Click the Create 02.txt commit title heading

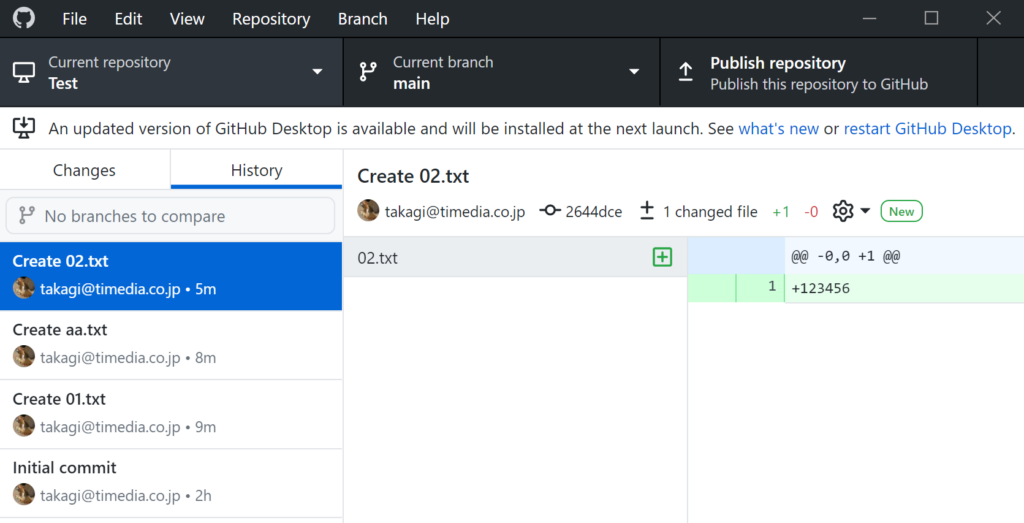click(x=413, y=176)
